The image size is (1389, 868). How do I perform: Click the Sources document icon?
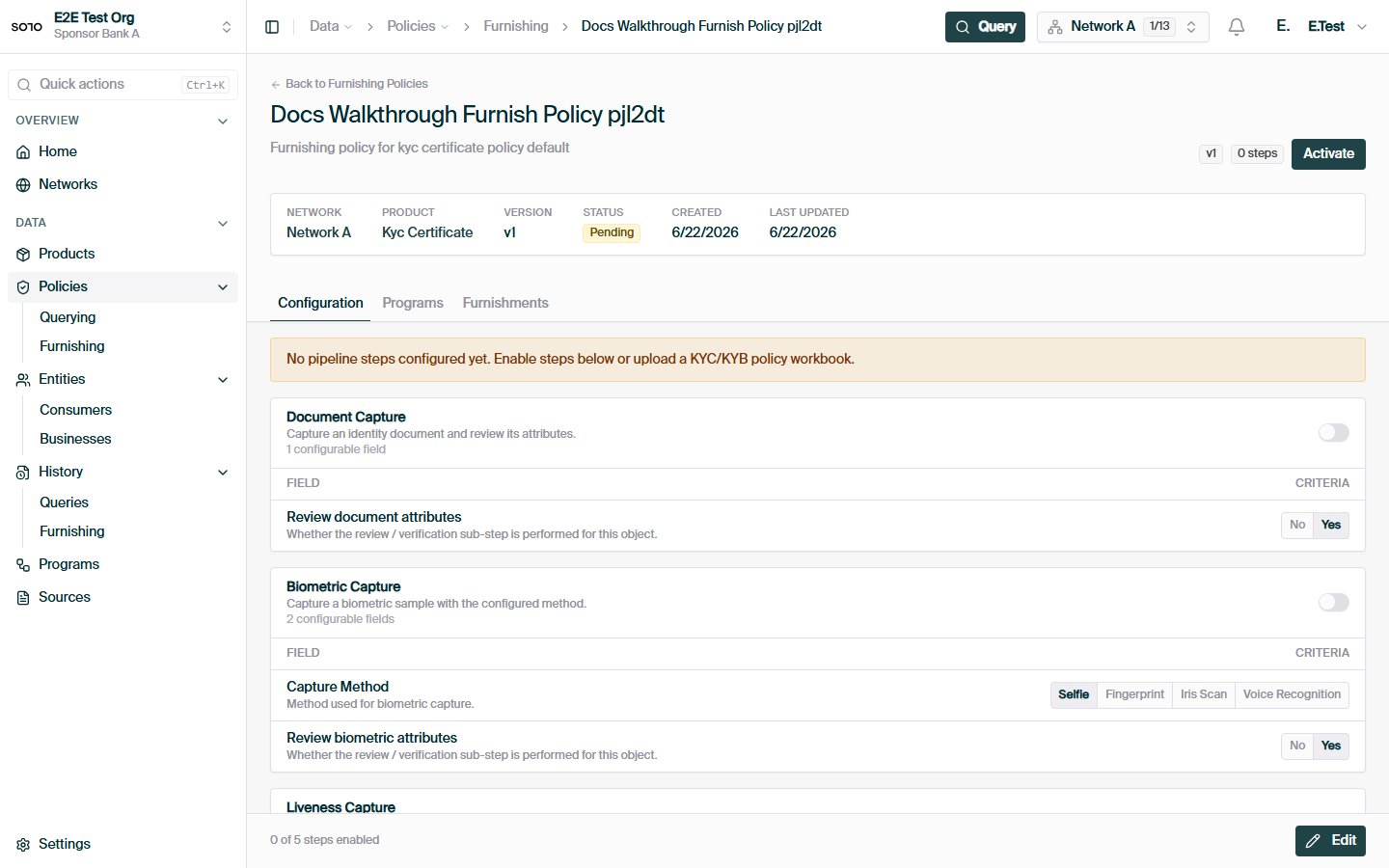coord(23,598)
